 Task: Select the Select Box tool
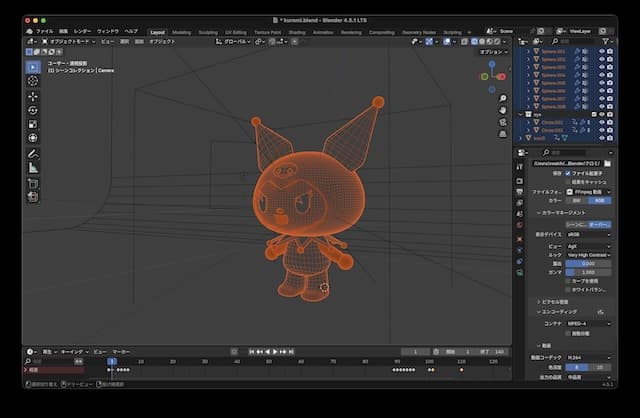pyautogui.click(x=33, y=67)
